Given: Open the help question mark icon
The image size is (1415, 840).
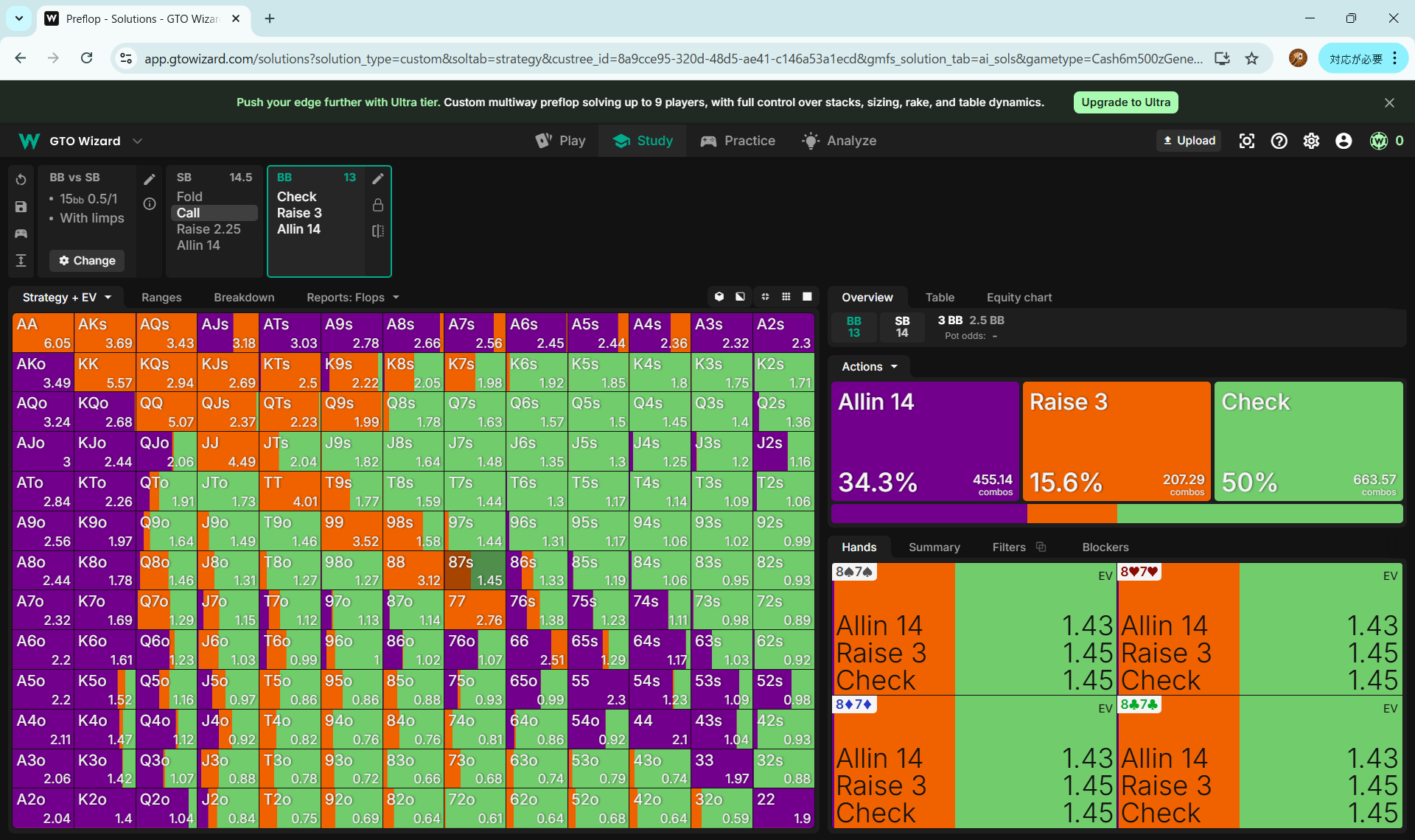Looking at the screenshot, I should pos(1279,141).
